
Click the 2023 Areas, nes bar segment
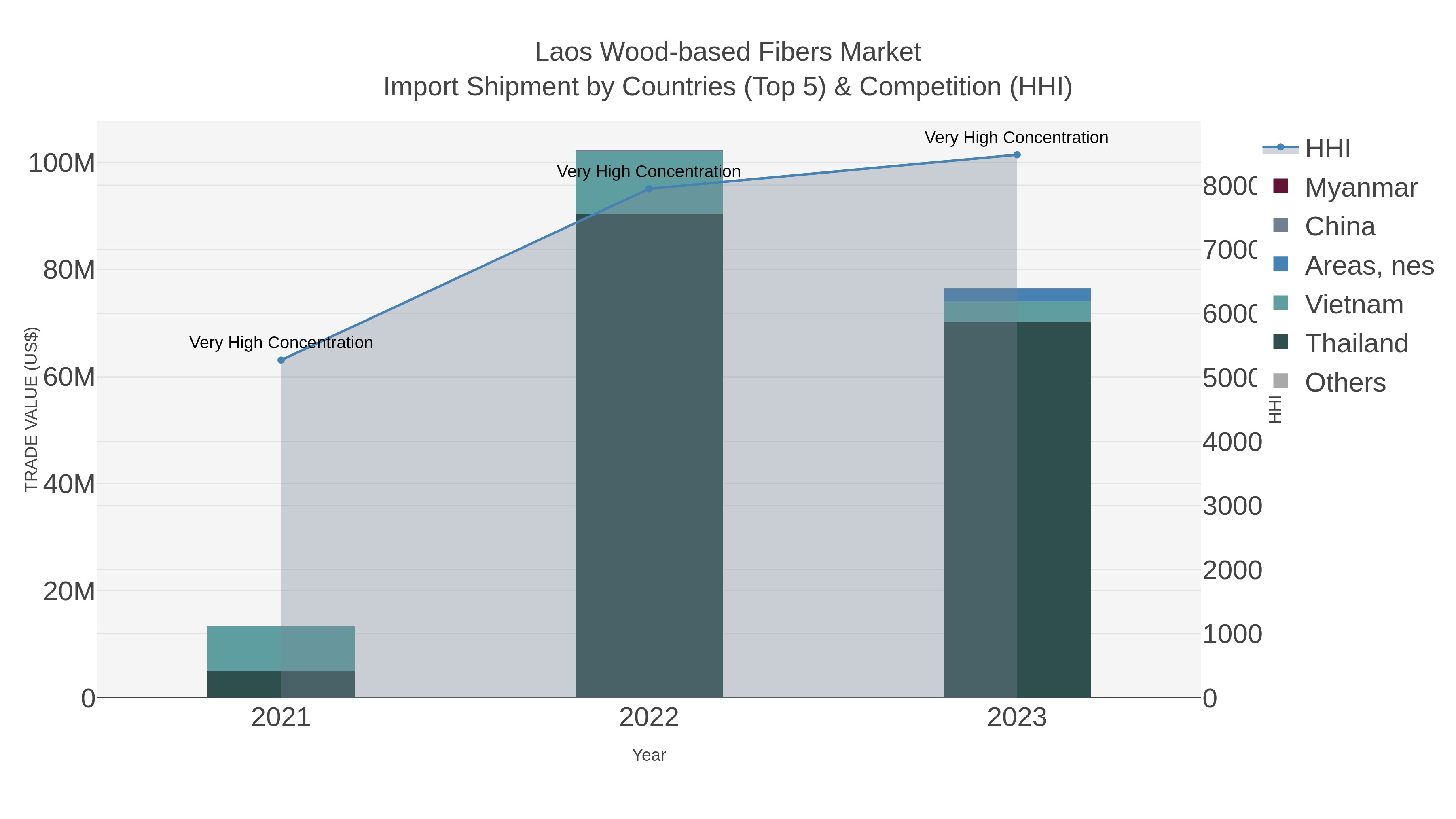1017,294
